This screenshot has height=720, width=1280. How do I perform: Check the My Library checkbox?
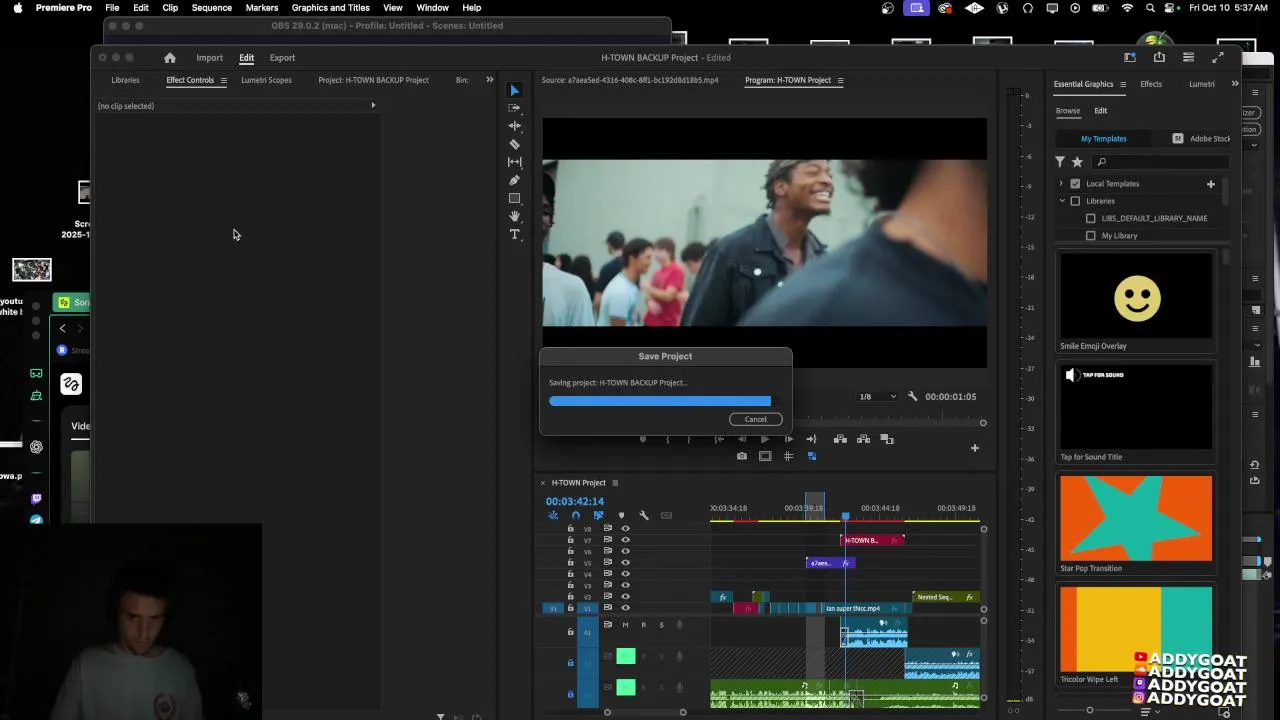coord(1091,236)
